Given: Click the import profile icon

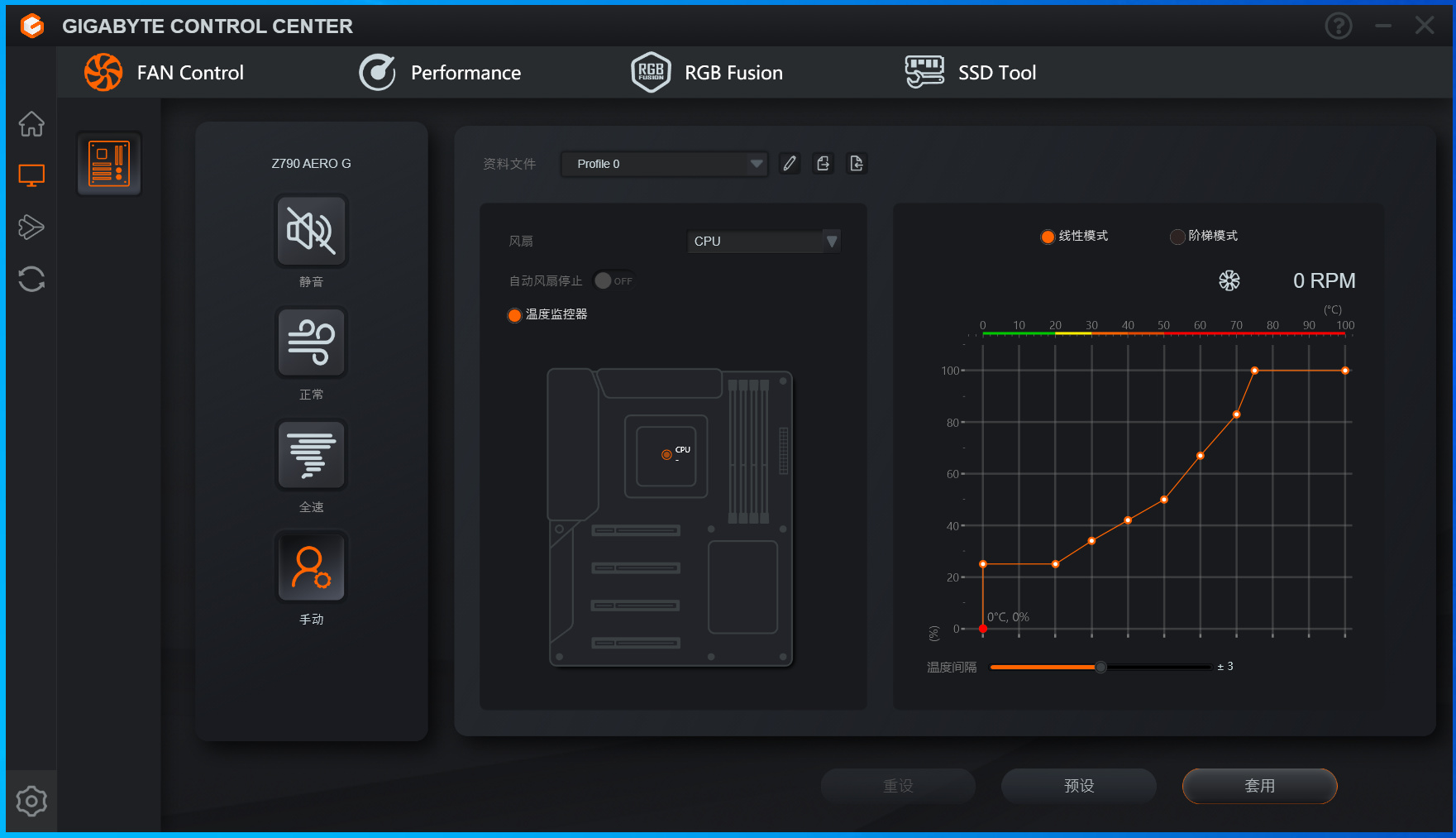Looking at the screenshot, I should pyautogui.click(x=857, y=164).
